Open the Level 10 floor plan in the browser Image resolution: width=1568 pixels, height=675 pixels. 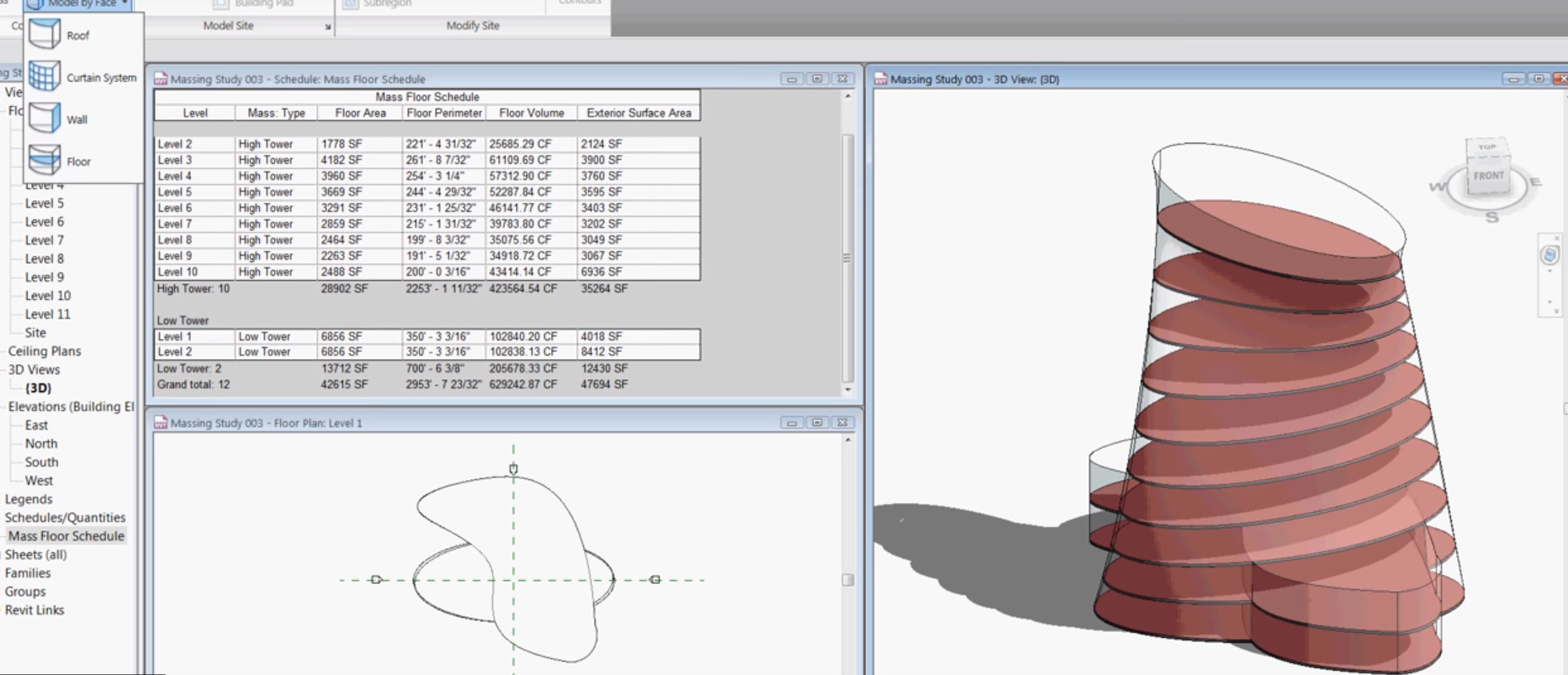click(x=48, y=296)
